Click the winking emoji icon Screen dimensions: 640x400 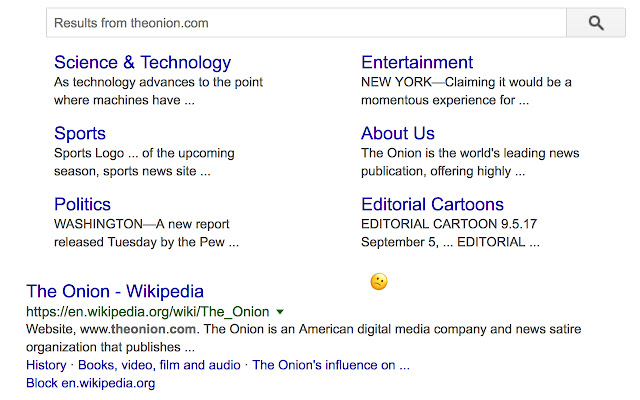[x=378, y=282]
